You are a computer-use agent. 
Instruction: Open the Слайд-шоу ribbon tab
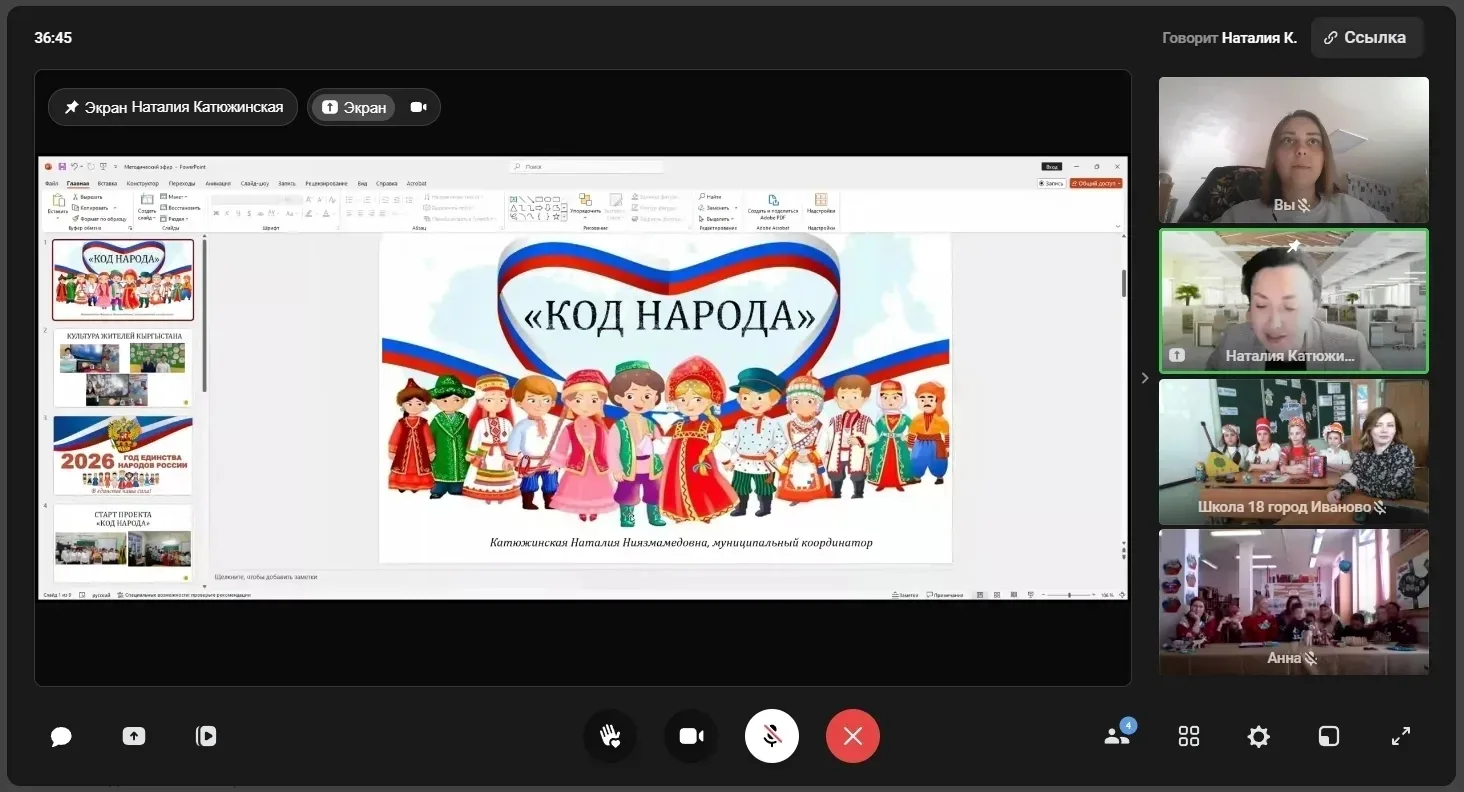(x=255, y=184)
